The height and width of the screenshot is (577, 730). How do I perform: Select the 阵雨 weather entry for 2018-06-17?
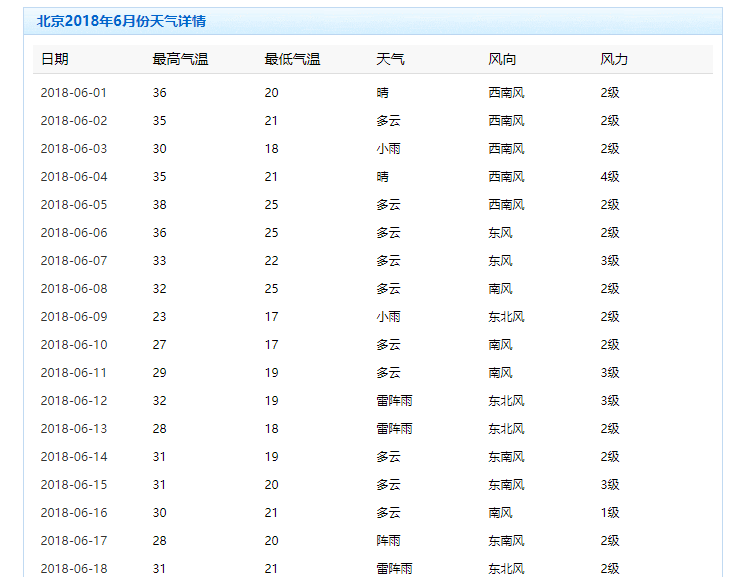coord(388,541)
